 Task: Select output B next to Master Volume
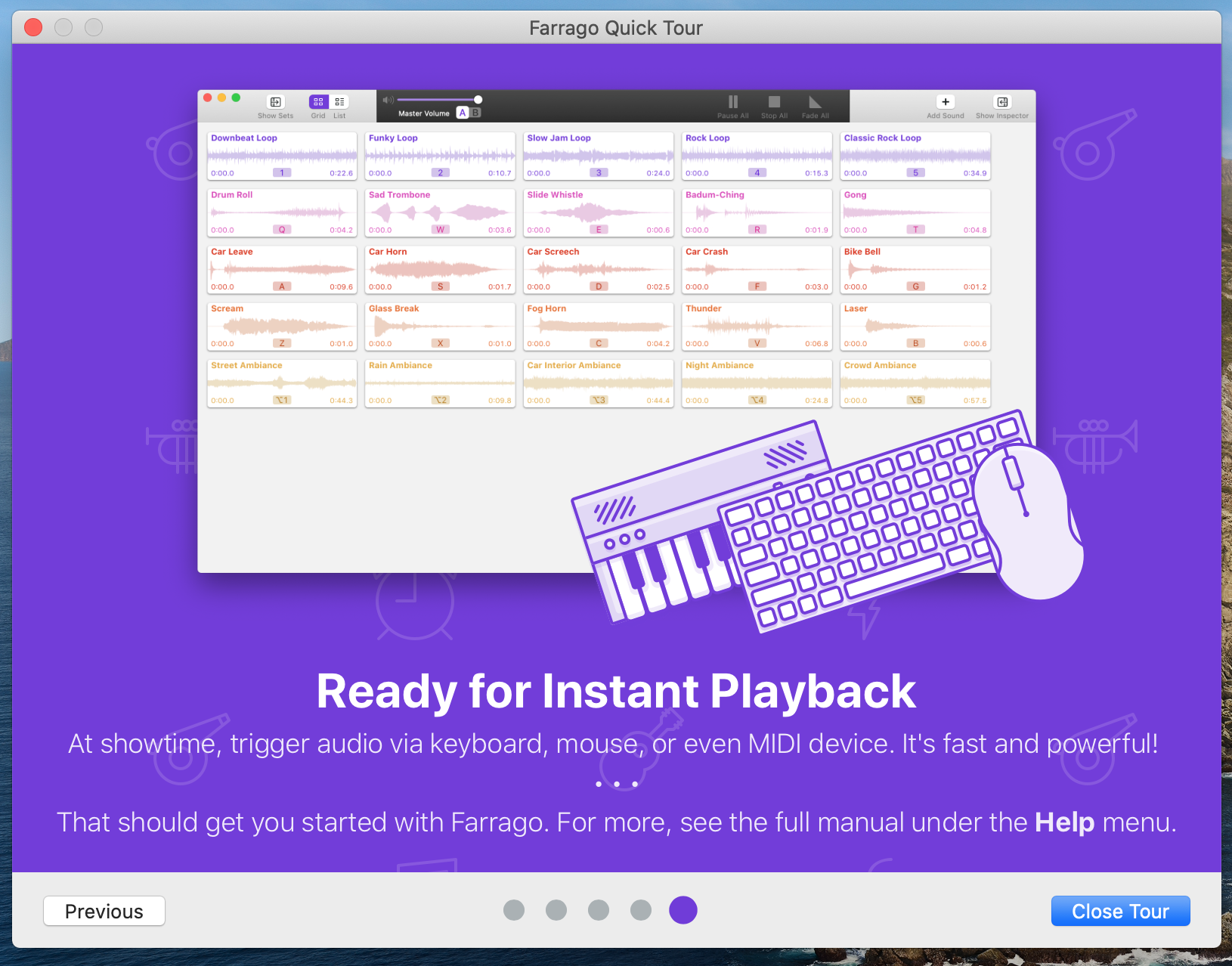point(475,113)
